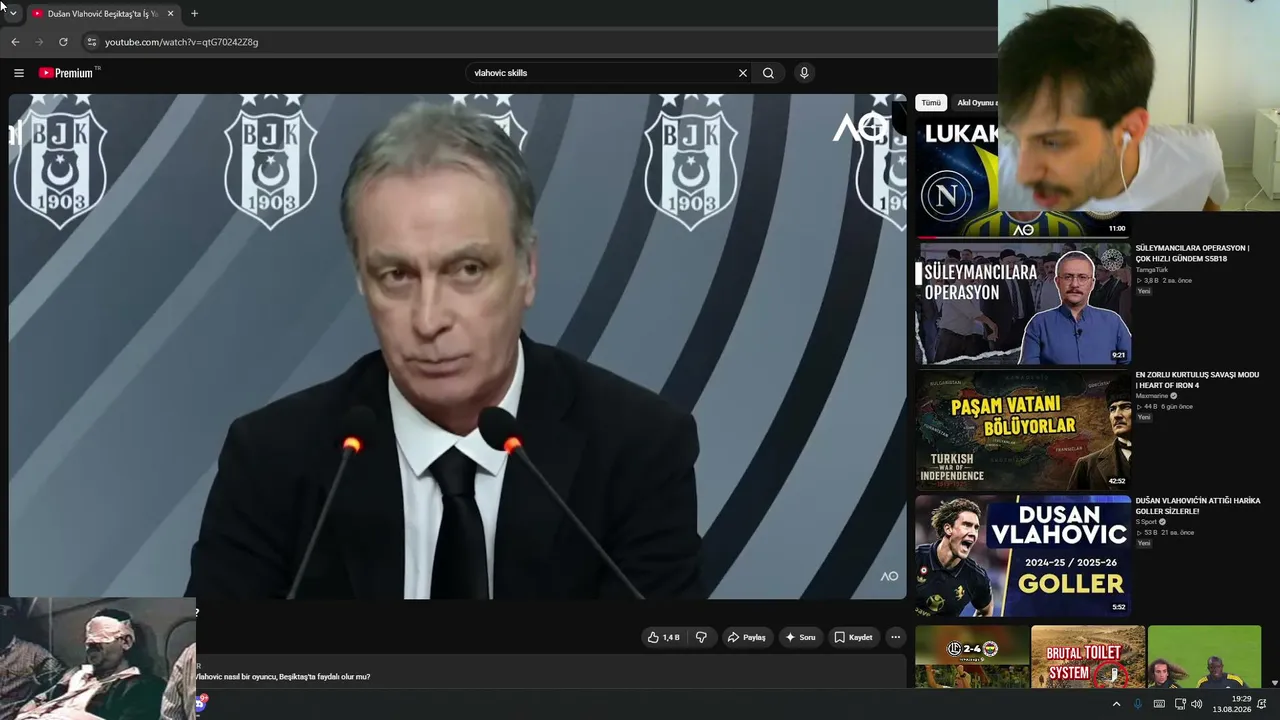Go to YouTube Premium home logo
Image resolution: width=1280 pixels, height=720 pixels.
pyautogui.click(x=69, y=73)
